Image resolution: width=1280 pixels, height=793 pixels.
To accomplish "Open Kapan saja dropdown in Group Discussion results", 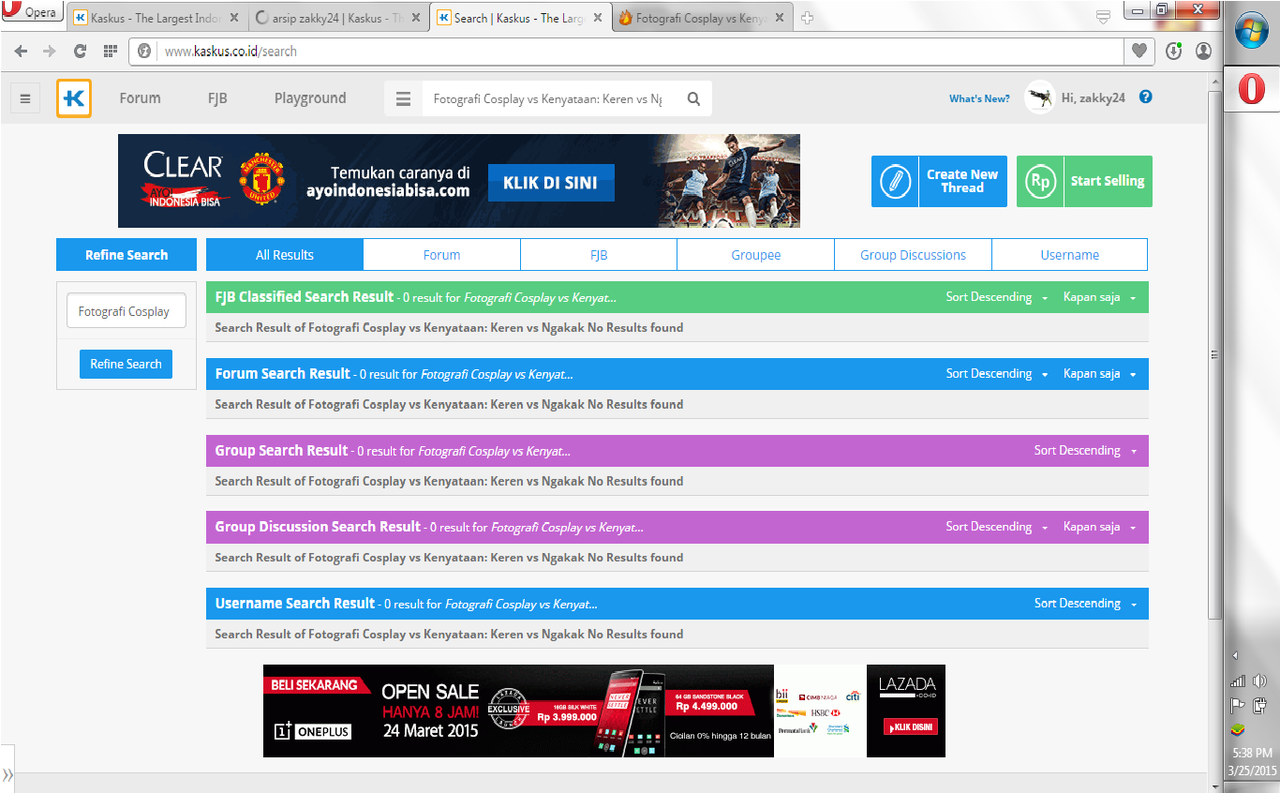I will pyautogui.click(x=1099, y=527).
